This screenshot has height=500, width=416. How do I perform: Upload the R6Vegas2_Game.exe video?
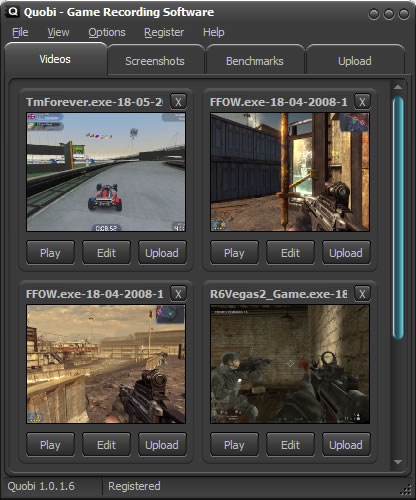(x=346, y=445)
